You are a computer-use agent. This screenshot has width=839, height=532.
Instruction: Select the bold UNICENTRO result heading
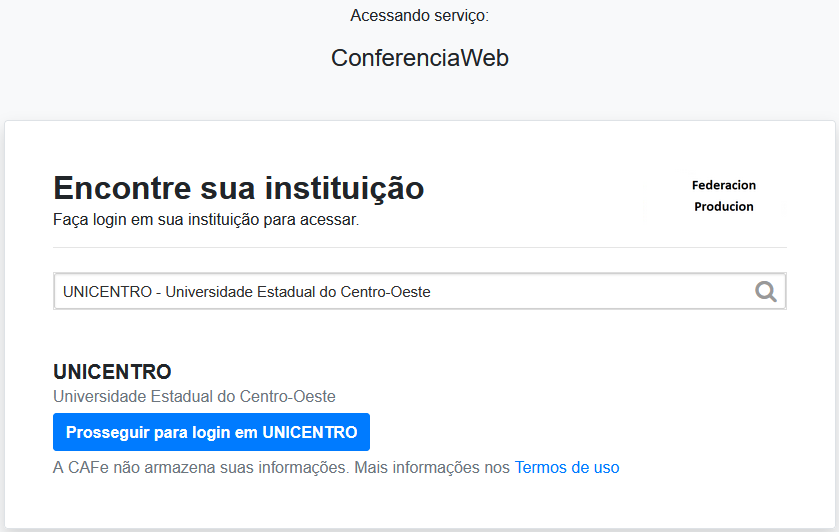tap(112, 371)
